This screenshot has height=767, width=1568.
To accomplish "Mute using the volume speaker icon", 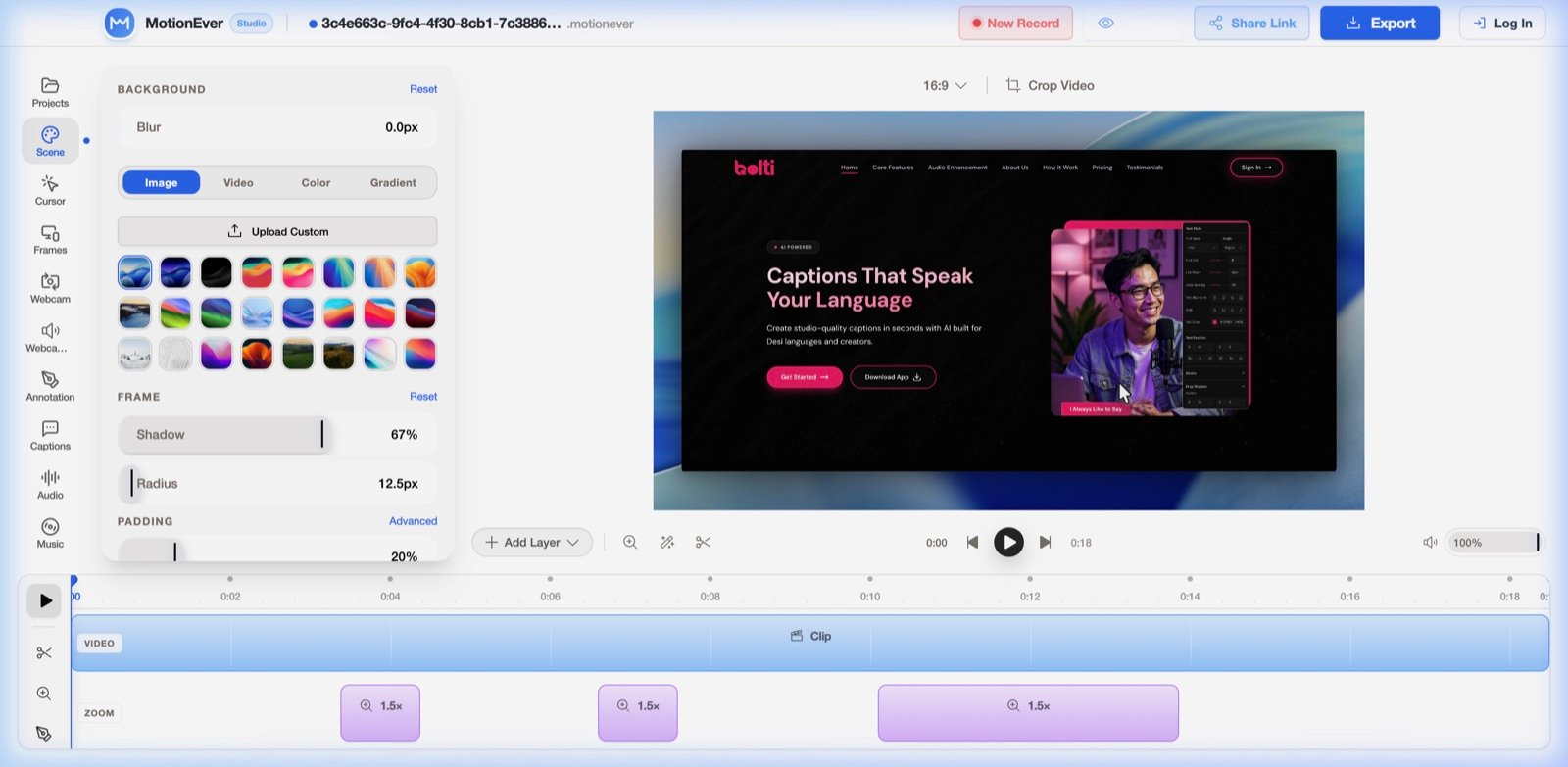I will [x=1430, y=542].
